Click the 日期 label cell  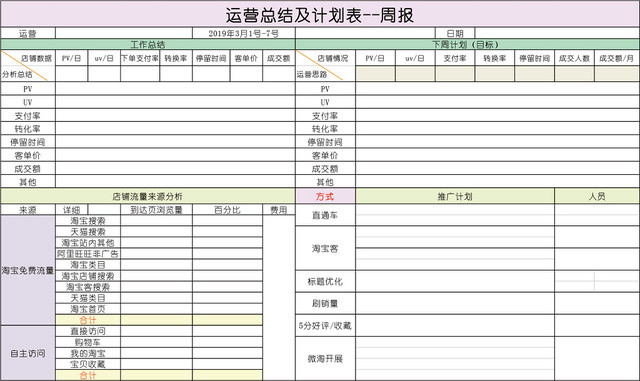455,33
